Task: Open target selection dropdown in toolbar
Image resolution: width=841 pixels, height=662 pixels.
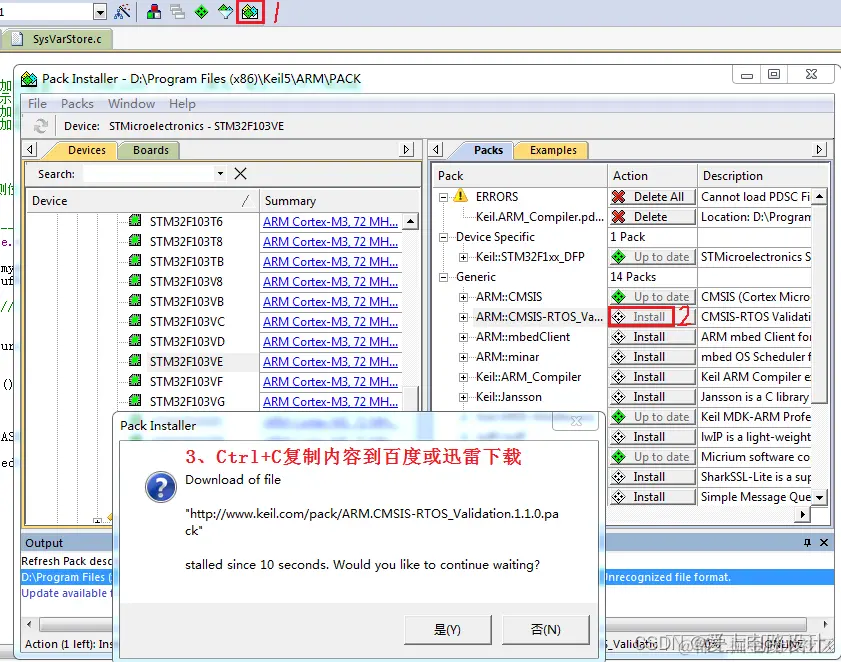Action: tap(100, 11)
